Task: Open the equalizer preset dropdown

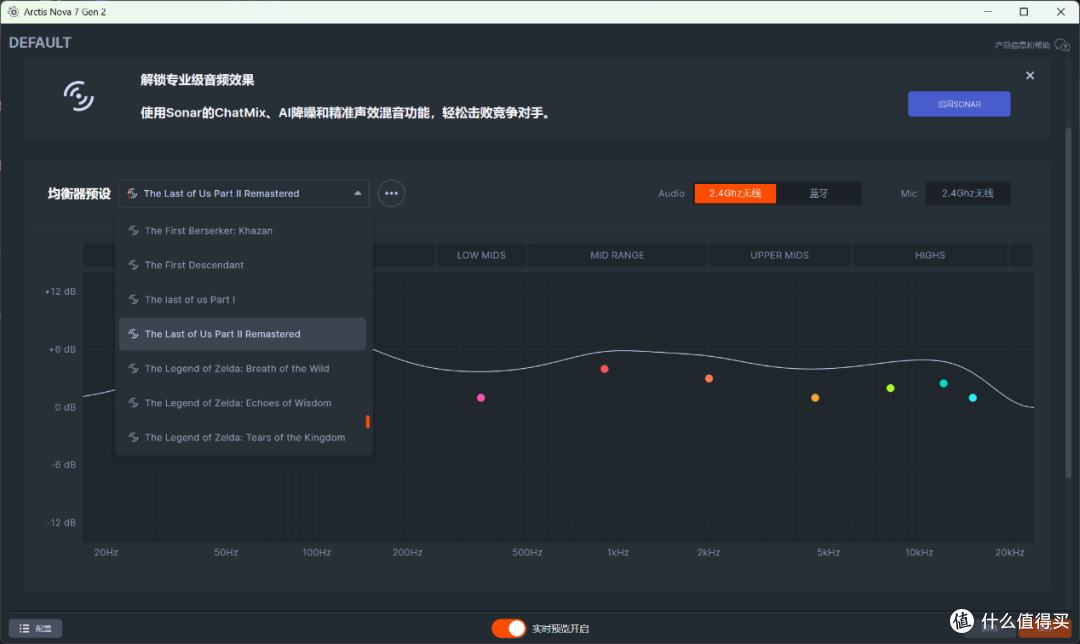Action: [244, 194]
